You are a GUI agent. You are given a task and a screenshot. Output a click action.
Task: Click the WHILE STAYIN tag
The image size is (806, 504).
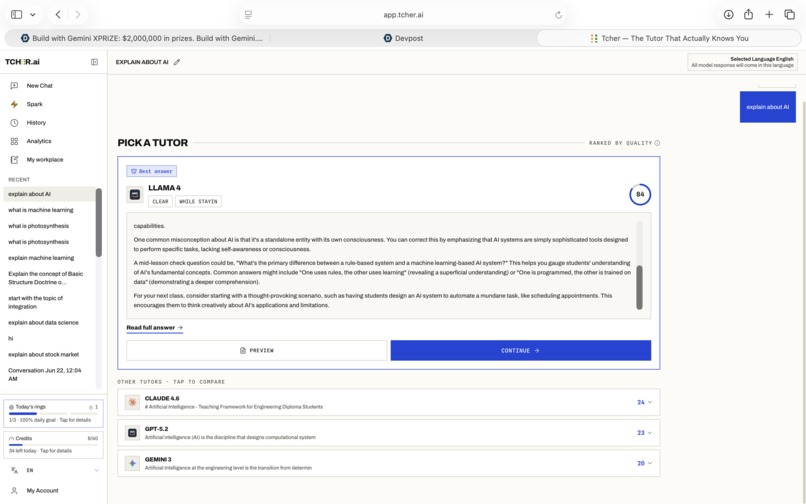pos(198,202)
